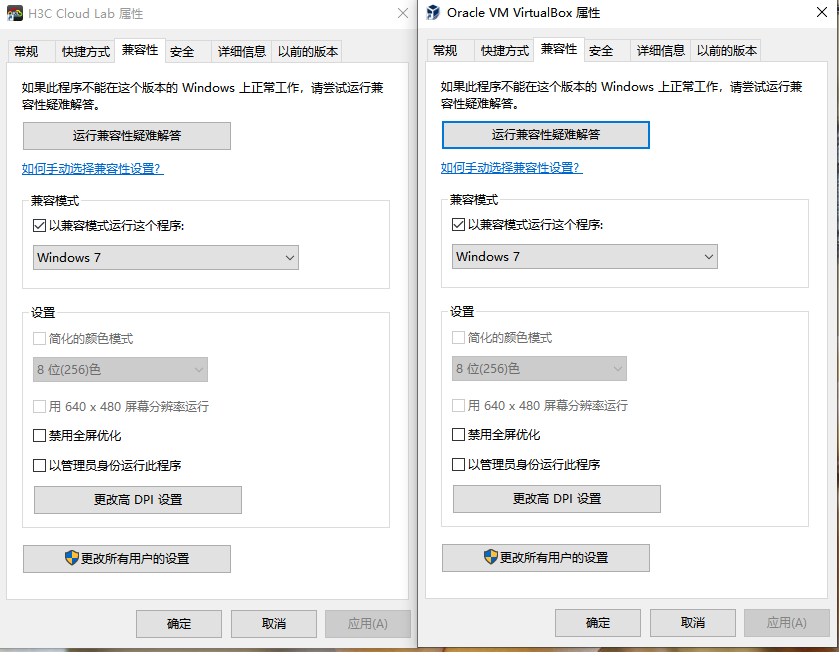Open 安全 tab in VirtualBox dialog
Image resolution: width=839 pixels, height=652 pixels.
point(601,51)
